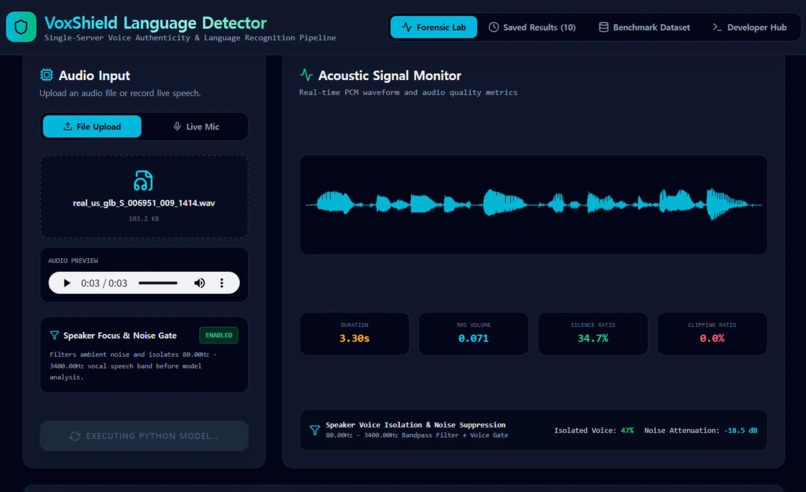The image size is (806, 492).
Task: Click the real_us_glb_S_006951_009_1414.wav file name
Action: 144,203
